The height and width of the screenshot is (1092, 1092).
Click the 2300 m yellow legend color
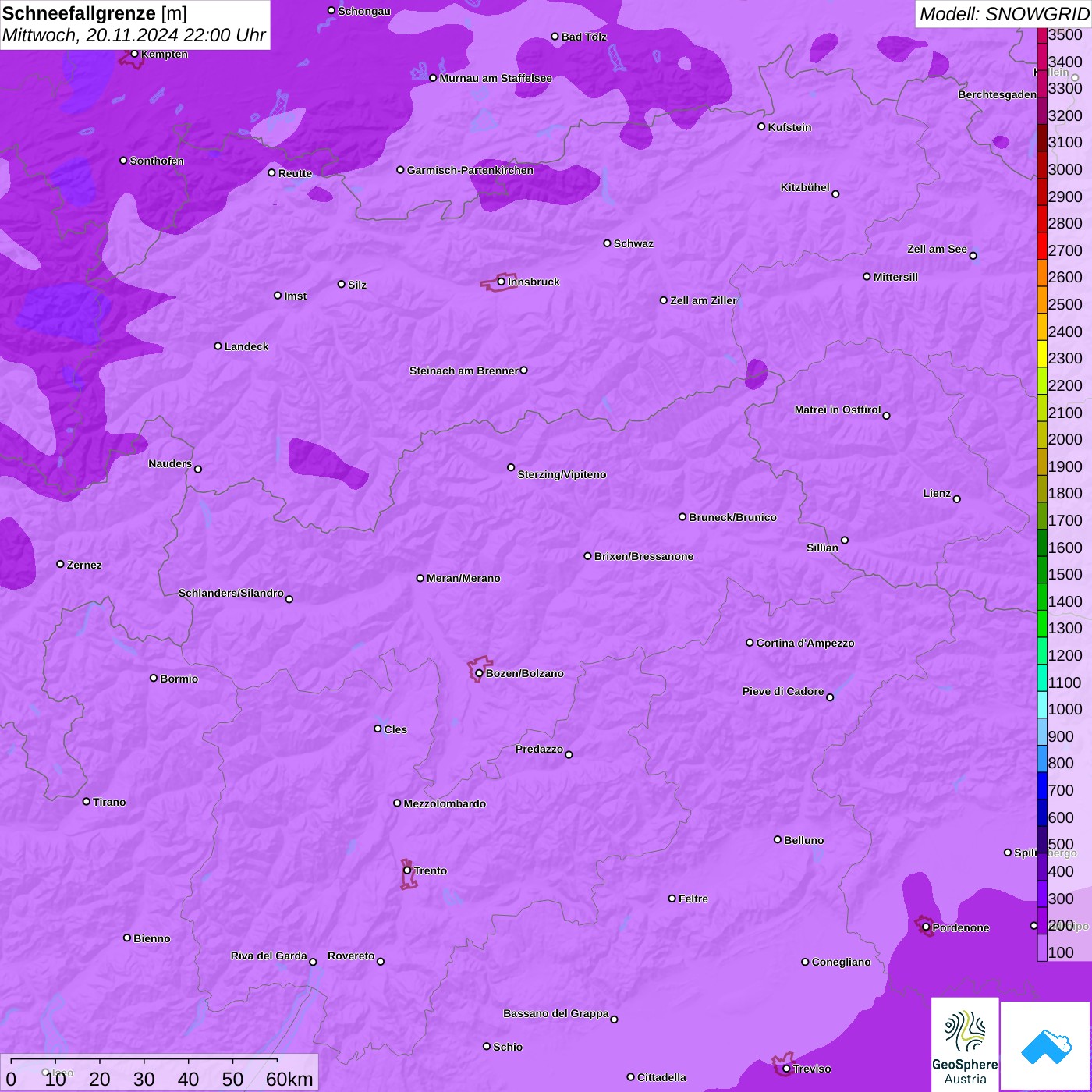pos(1042,353)
